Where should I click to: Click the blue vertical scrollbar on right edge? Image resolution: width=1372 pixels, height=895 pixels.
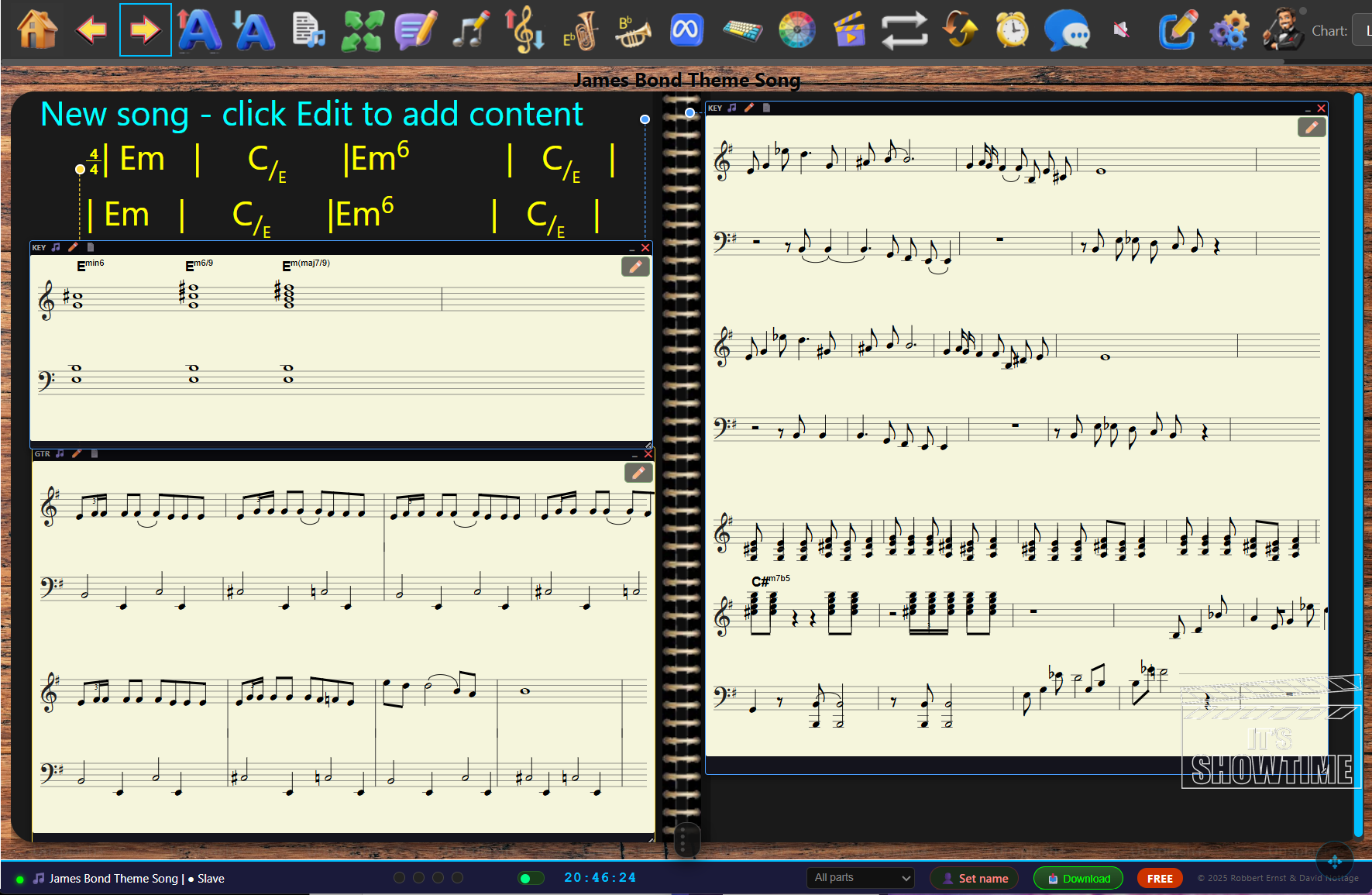click(1357, 464)
